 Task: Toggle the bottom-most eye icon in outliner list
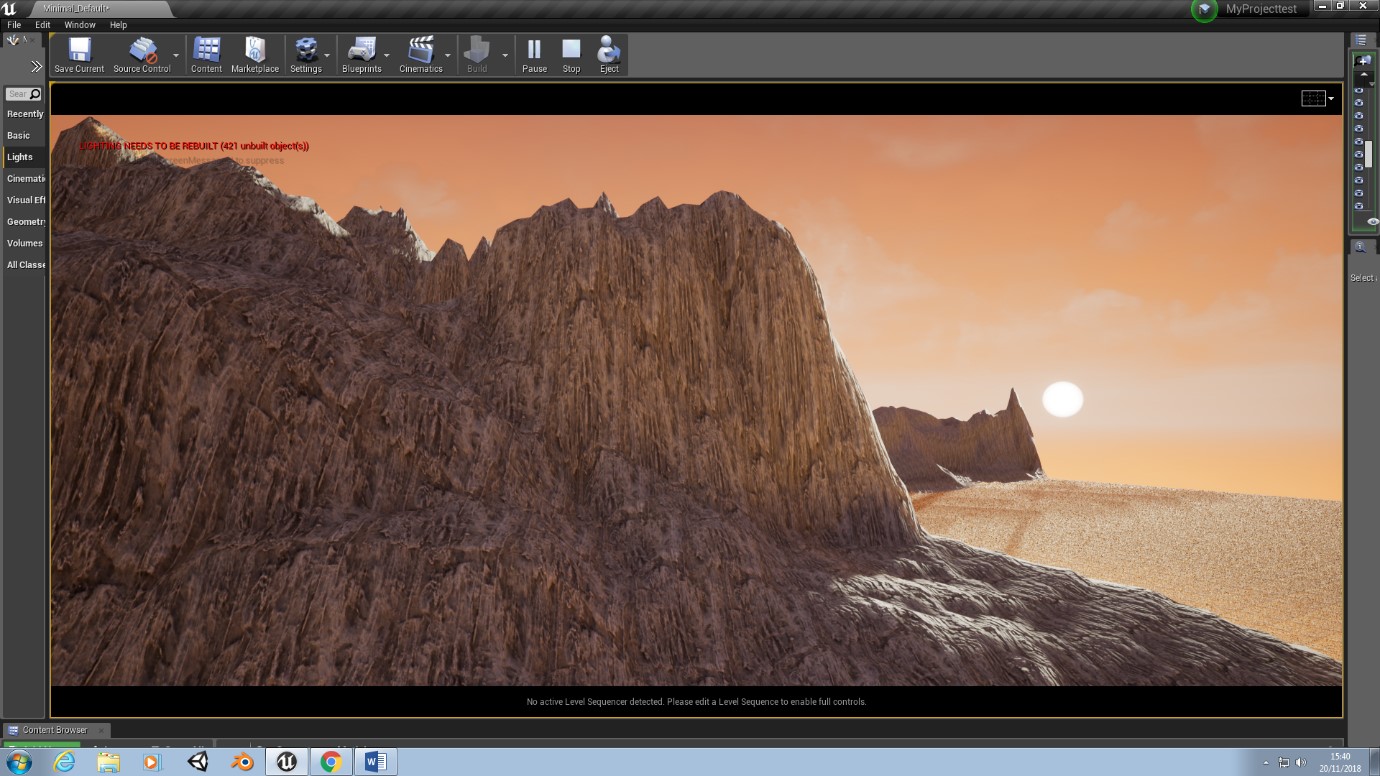click(x=1359, y=206)
